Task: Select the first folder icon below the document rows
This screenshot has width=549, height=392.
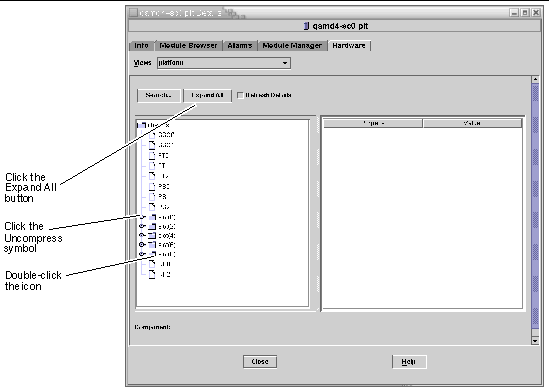Action: [x=152, y=217]
